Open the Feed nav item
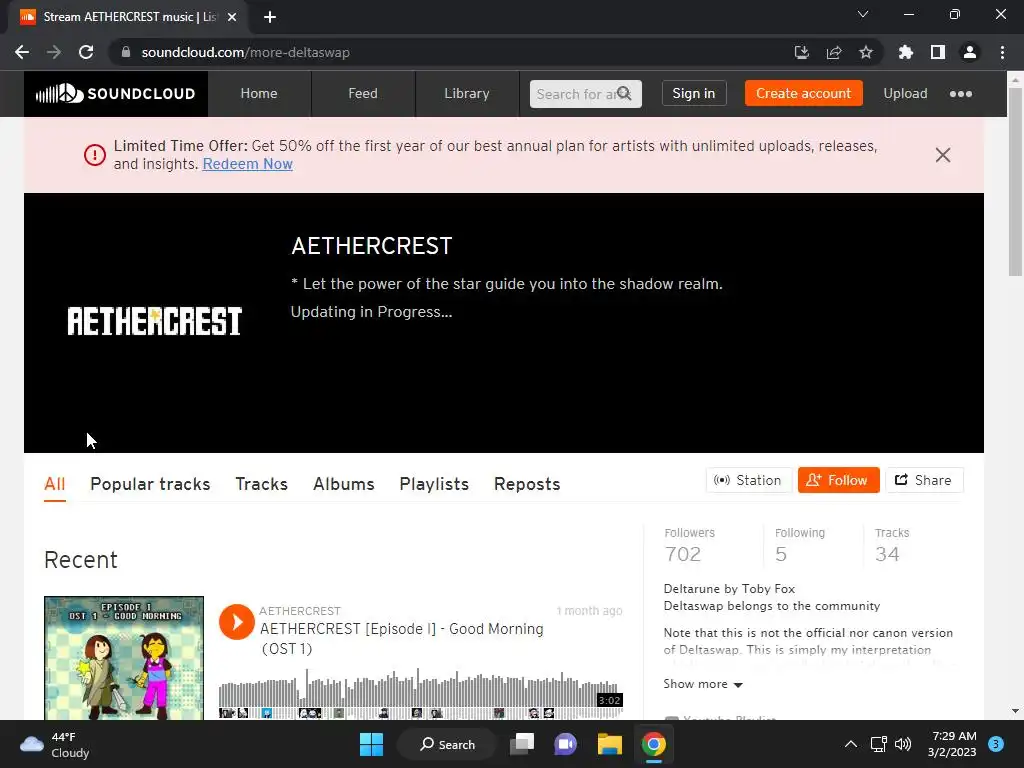 (362, 93)
